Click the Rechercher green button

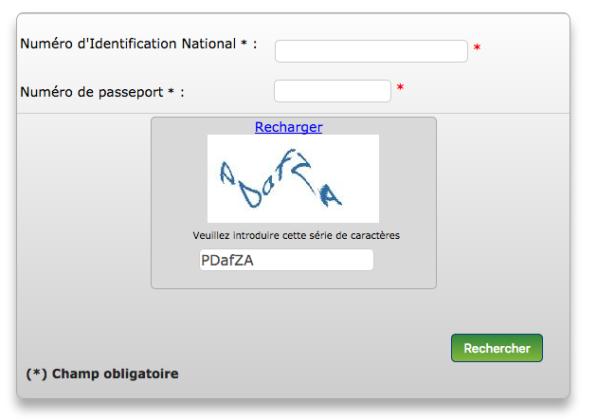(496, 348)
